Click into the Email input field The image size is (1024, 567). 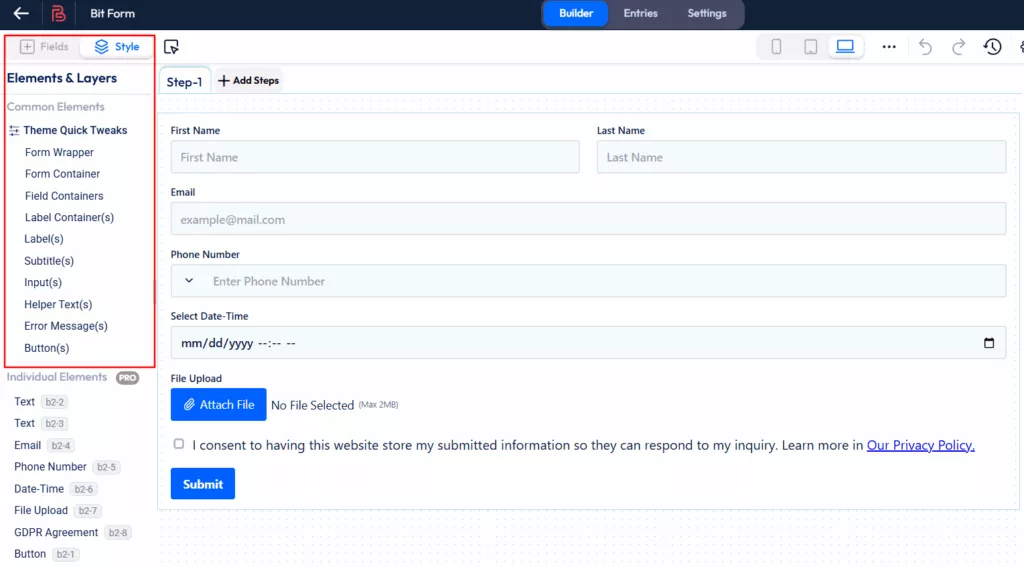point(588,219)
